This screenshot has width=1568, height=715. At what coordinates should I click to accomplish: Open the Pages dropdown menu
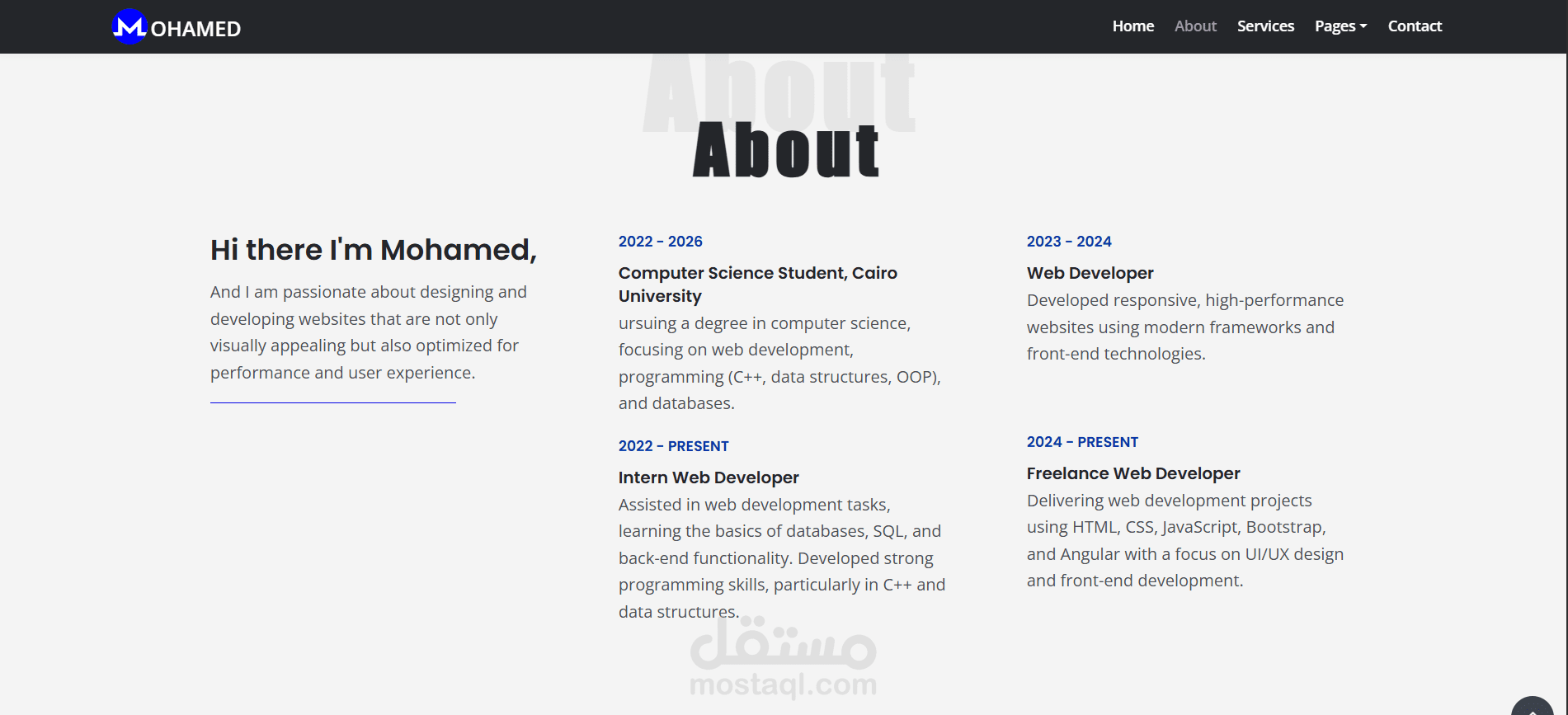[1340, 26]
